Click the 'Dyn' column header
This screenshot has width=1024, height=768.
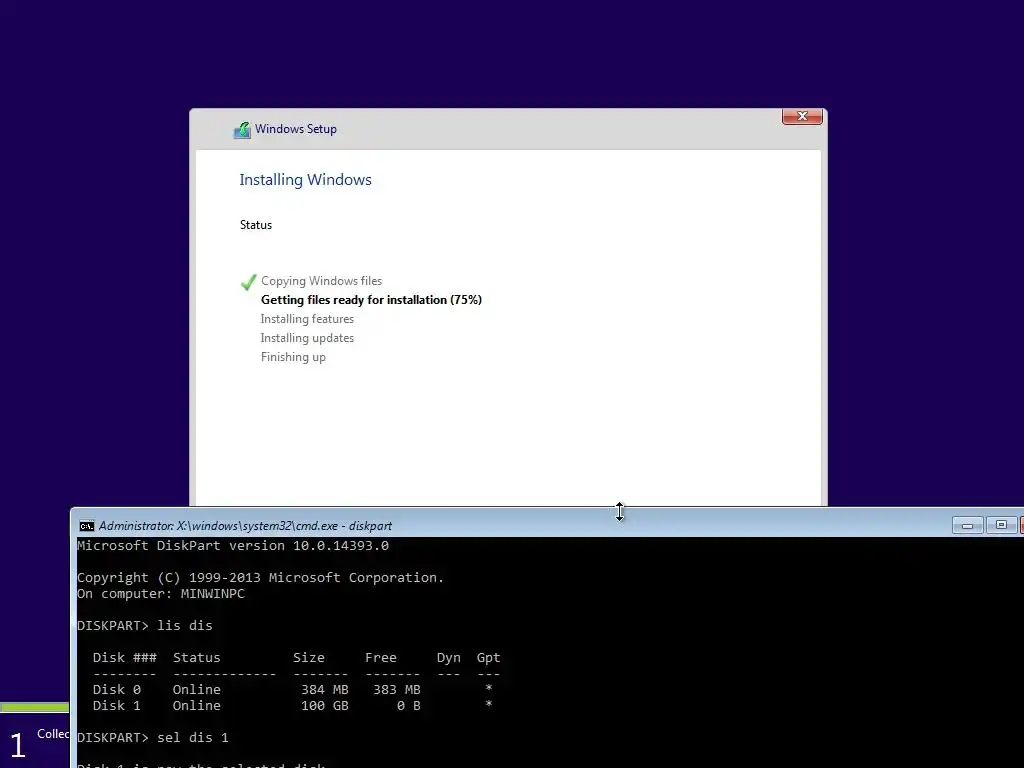[x=449, y=658]
